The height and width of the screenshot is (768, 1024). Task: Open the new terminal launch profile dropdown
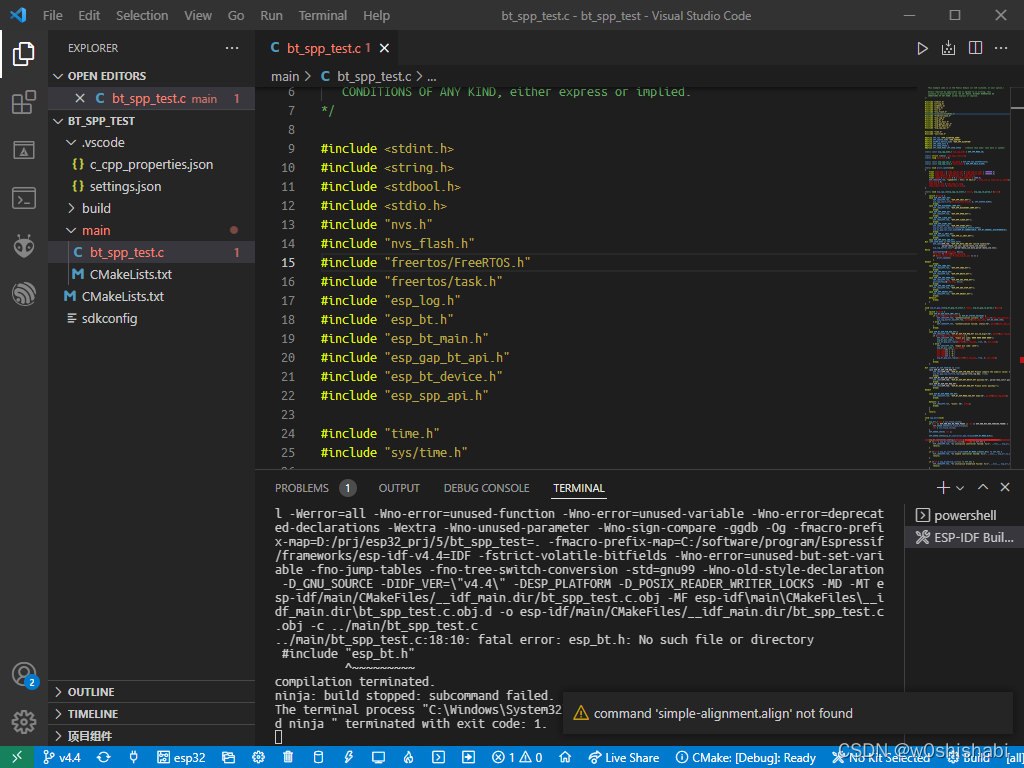960,488
